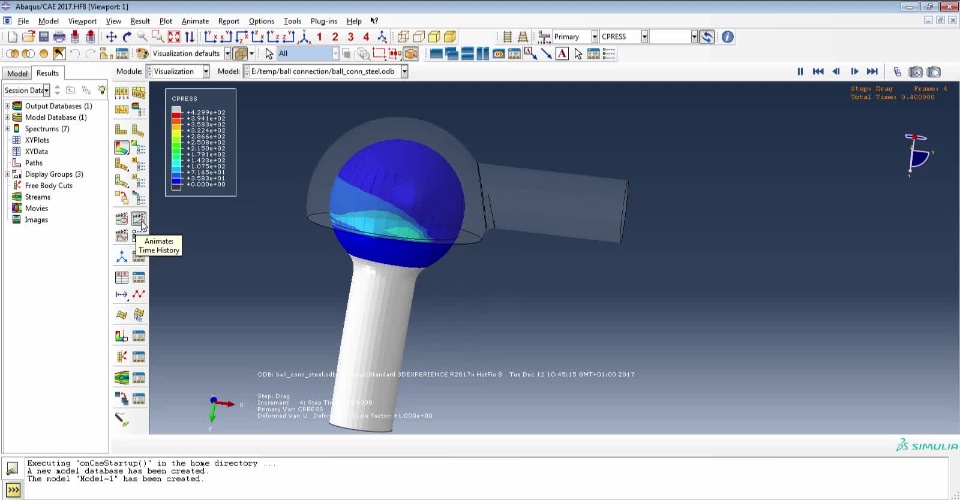Select the Free Body Cuts tree item

click(x=48, y=185)
